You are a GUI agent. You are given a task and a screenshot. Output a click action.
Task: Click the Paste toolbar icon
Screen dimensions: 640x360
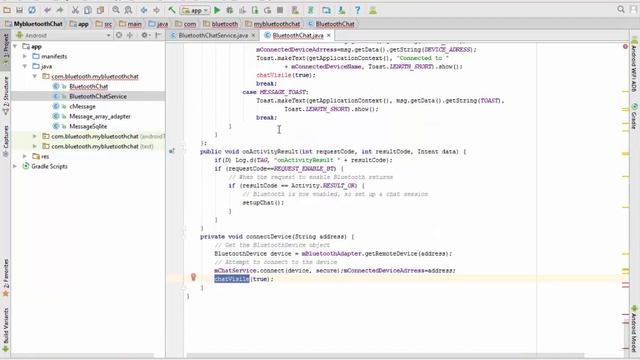click(x=100, y=10)
